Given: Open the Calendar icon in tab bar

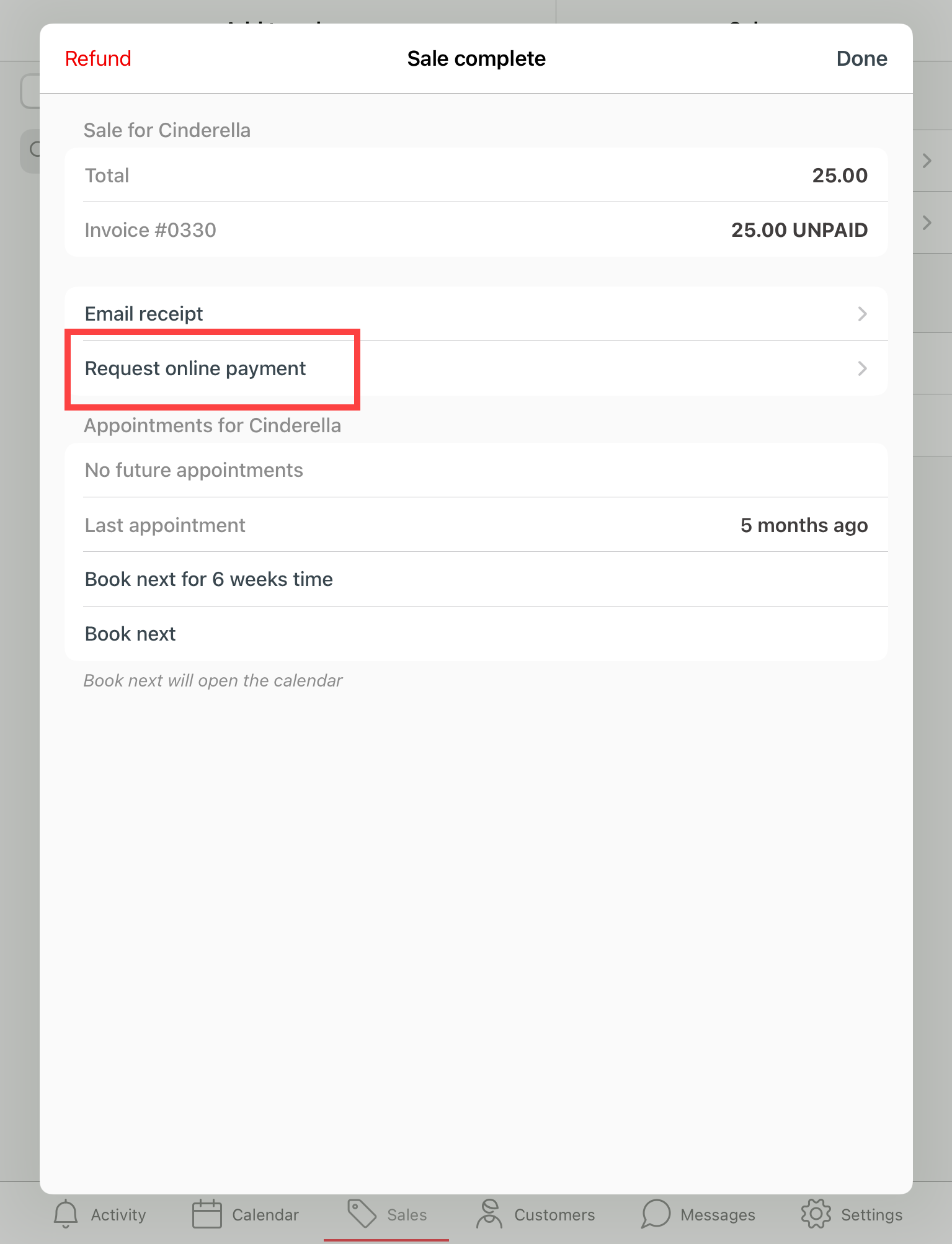Looking at the screenshot, I should point(207,1214).
